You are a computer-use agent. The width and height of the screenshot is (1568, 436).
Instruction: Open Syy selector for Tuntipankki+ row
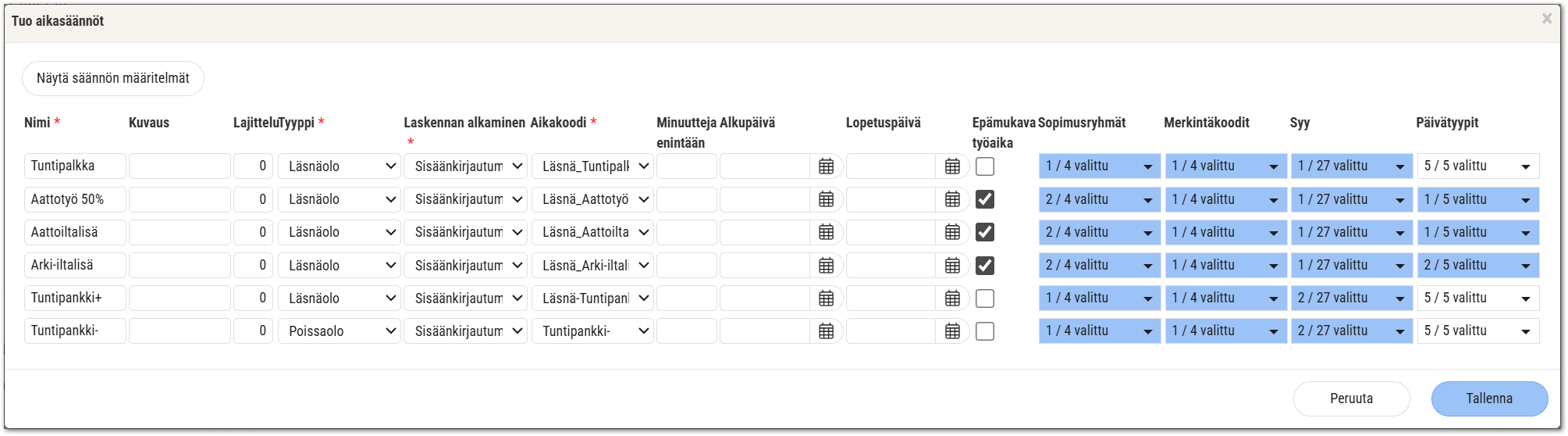click(1351, 298)
